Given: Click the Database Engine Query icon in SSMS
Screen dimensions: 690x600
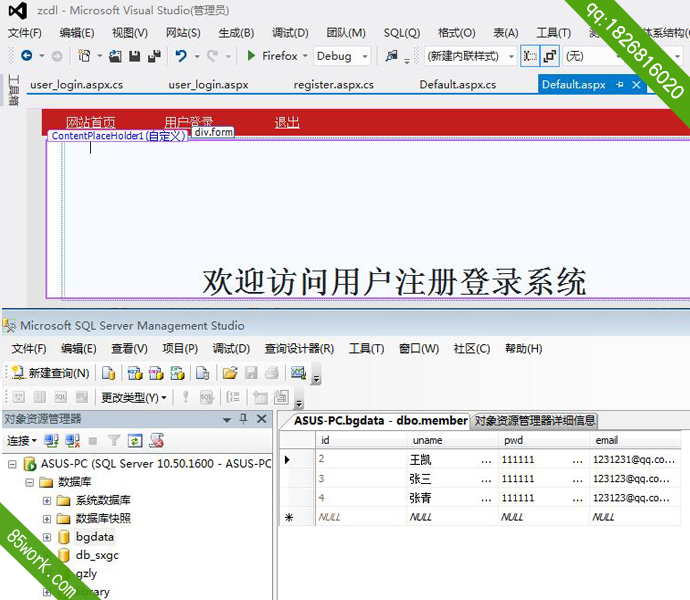Looking at the screenshot, I should pyautogui.click(x=108, y=373).
